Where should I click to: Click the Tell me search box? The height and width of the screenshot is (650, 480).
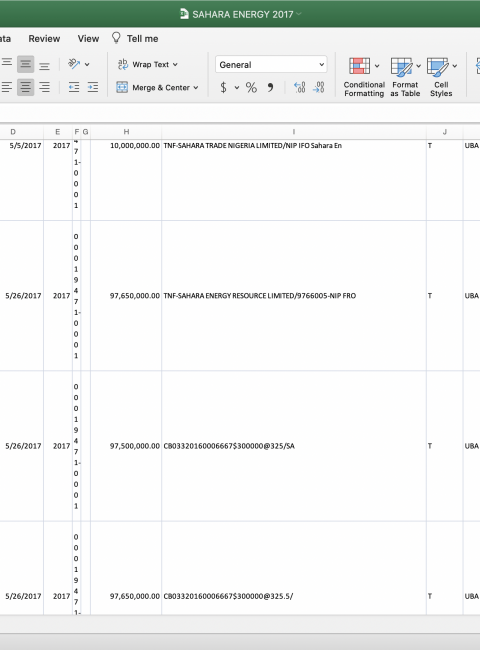pyautogui.click(x=135, y=39)
